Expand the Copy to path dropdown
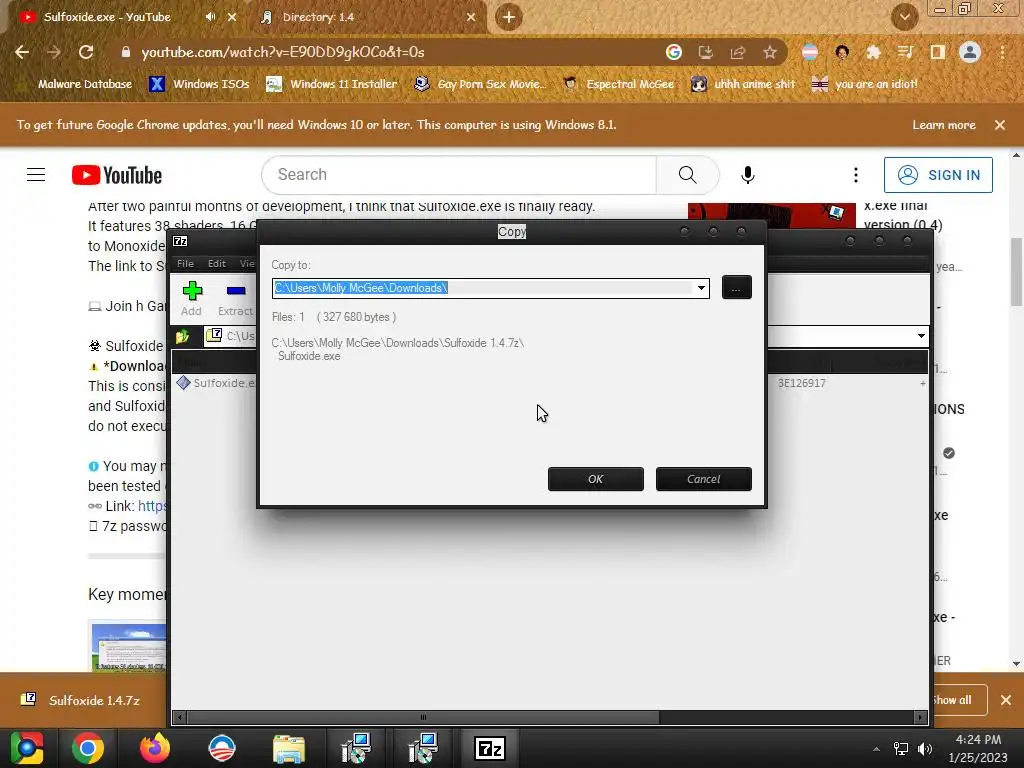This screenshot has height=768, width=1024. (x=701, y=288)
